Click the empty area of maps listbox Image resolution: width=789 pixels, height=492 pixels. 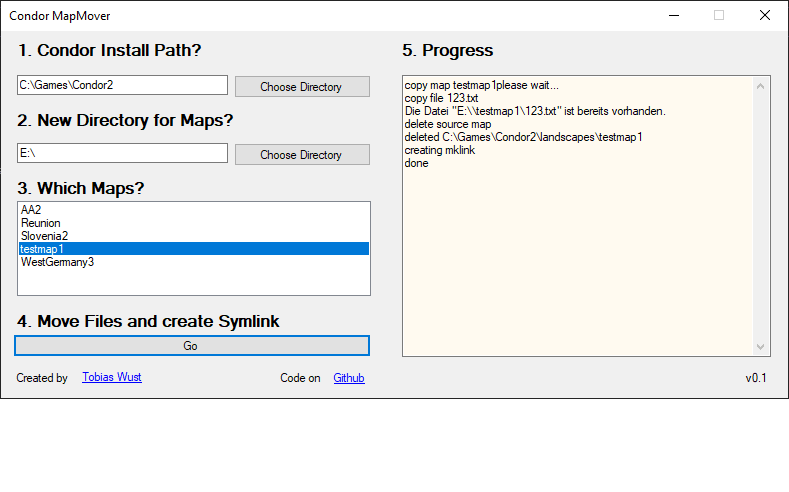pyautogui.click(x=194, y=282)
